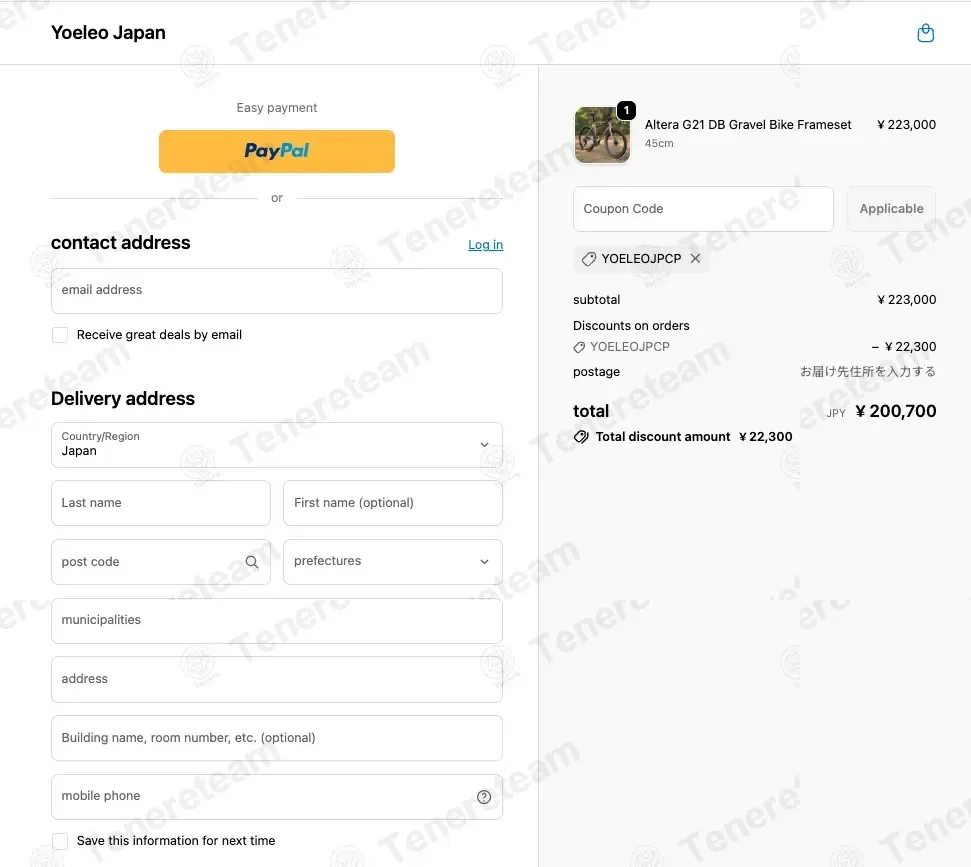Click the tag icon under Discounts on orders

point(579,347)
